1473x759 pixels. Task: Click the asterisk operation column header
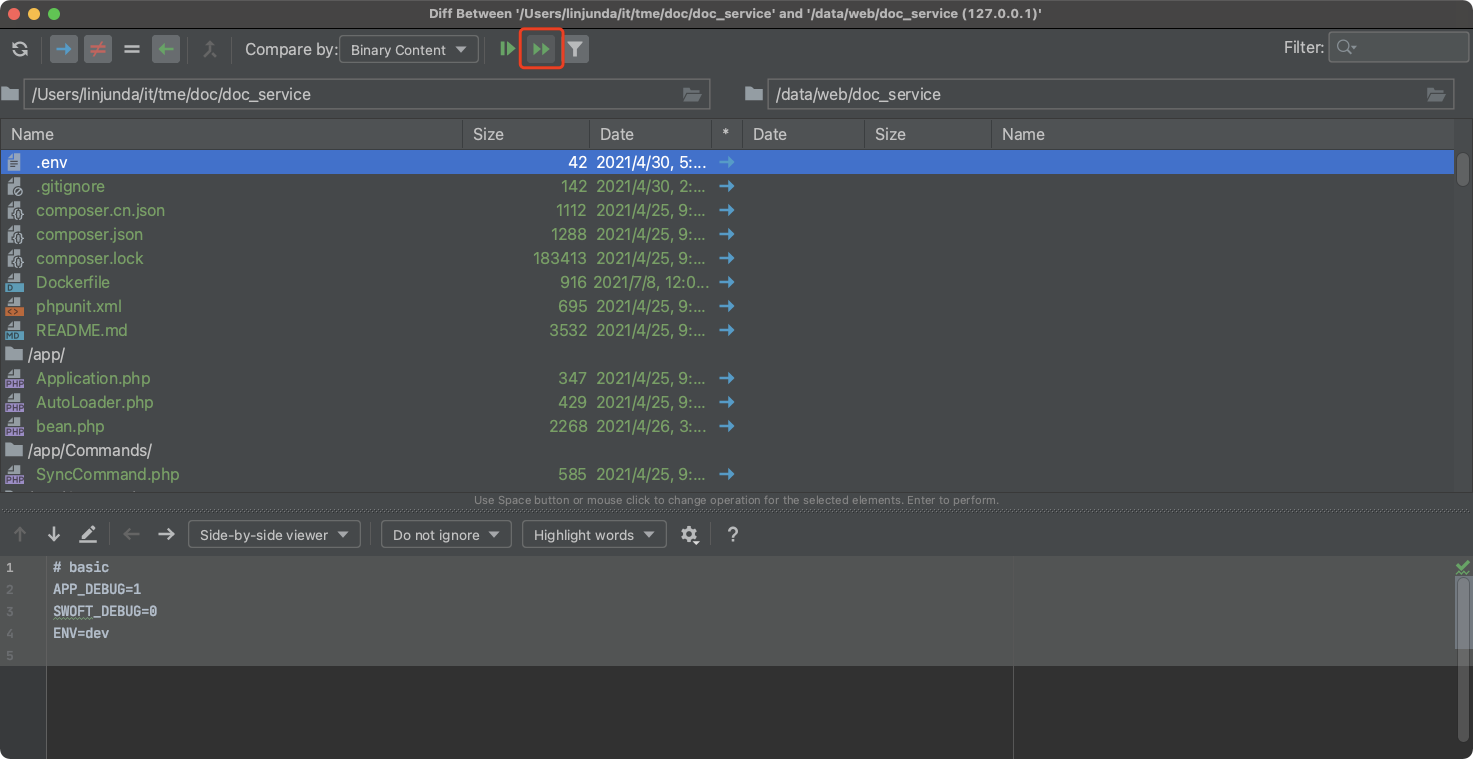click(726, 134)
